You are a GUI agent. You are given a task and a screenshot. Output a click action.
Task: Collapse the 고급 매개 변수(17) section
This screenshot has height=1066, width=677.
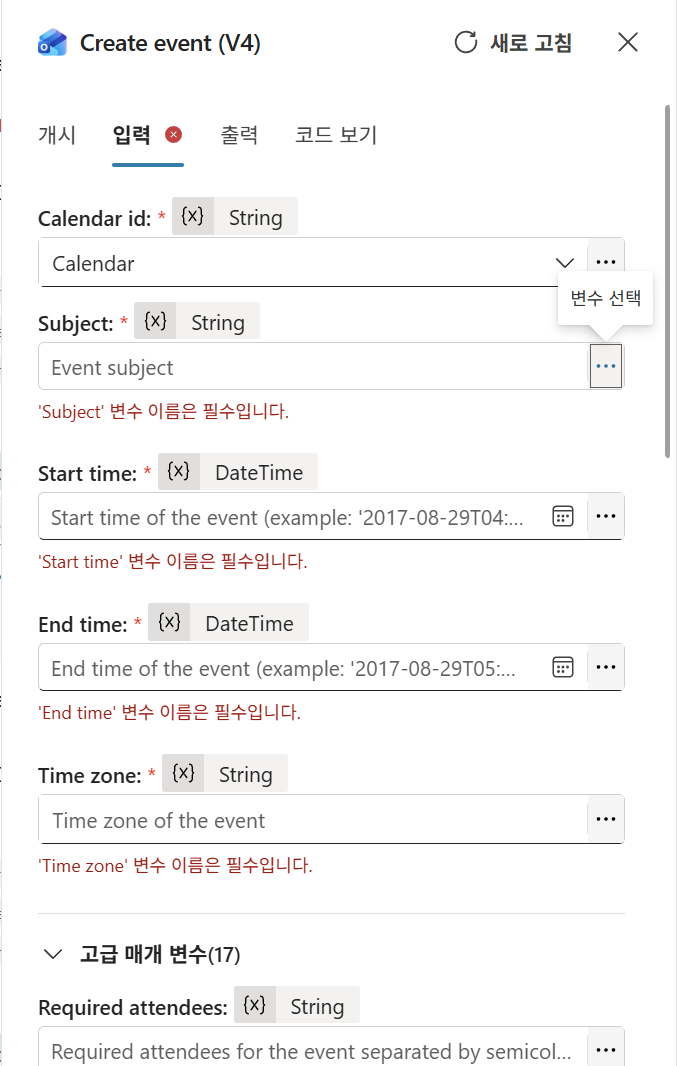point(53,954)
